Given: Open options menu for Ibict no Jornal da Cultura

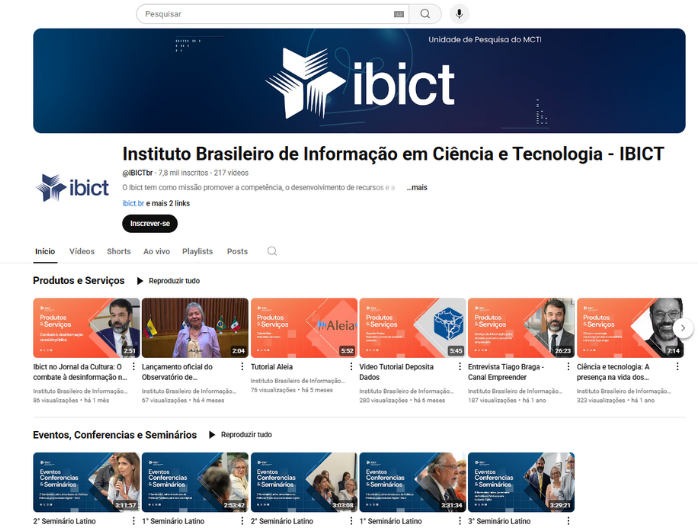Looking at the screenshot, I should tap(134, 366).
